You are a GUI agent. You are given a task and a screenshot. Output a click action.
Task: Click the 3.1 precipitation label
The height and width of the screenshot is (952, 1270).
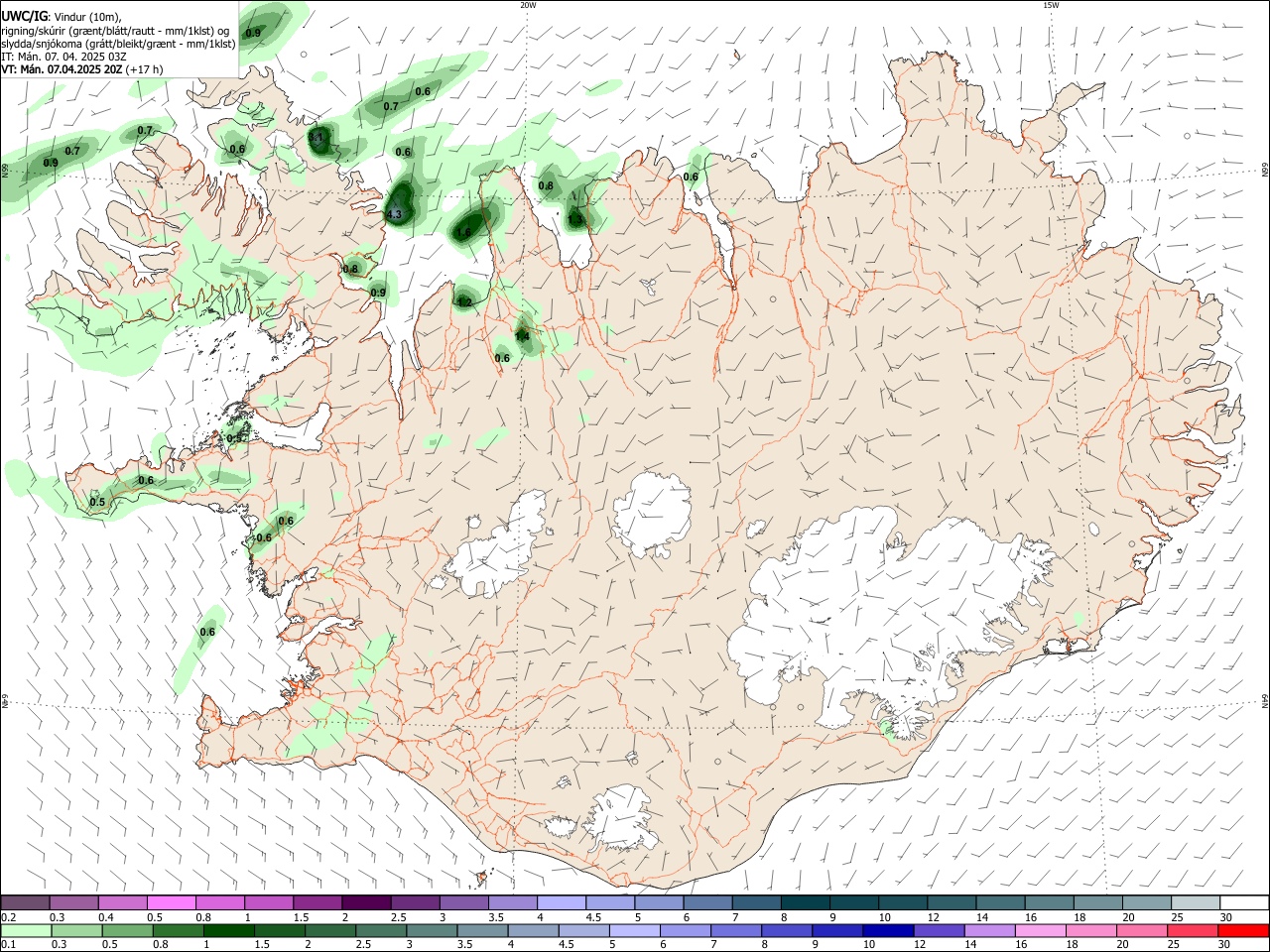[317, 138]
